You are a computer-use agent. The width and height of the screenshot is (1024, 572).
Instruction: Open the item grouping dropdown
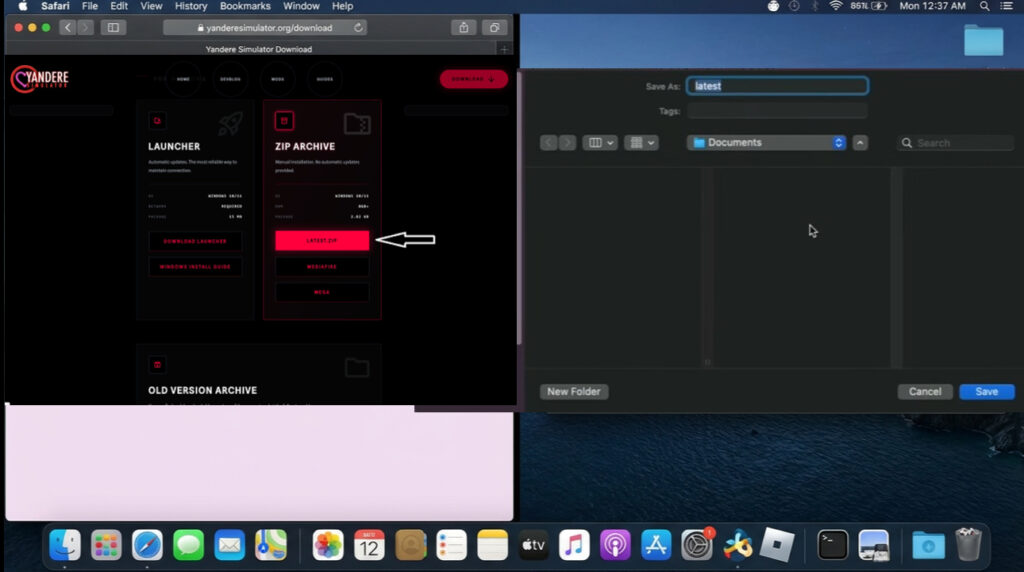tap(641, 143)
